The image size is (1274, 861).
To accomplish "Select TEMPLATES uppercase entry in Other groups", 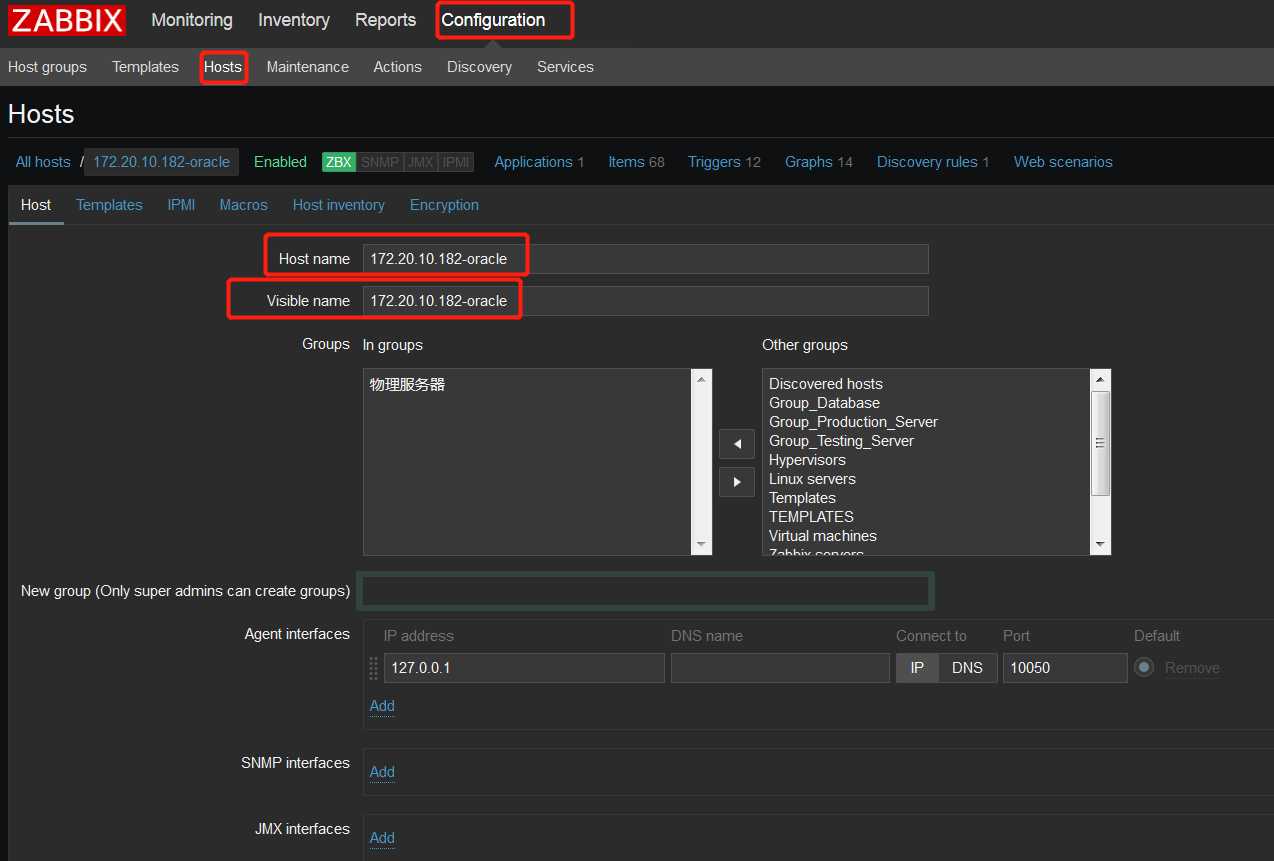I will [811, 517].
